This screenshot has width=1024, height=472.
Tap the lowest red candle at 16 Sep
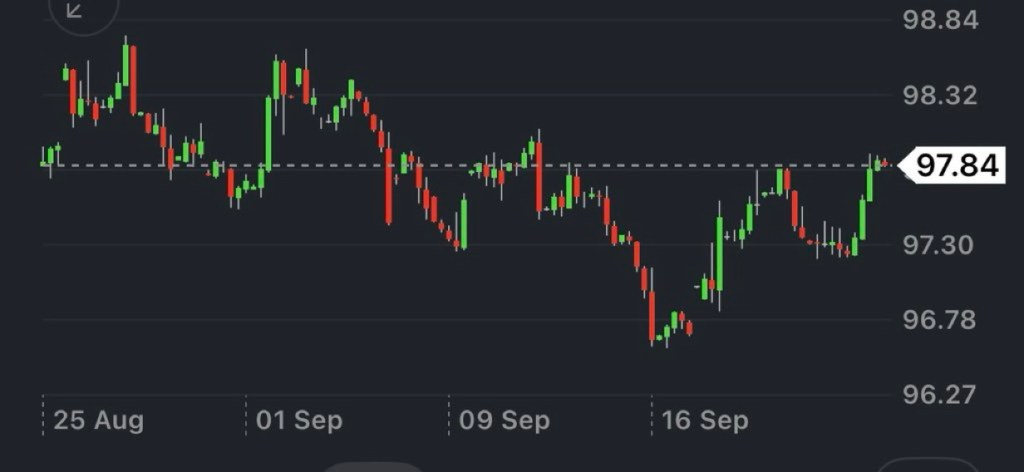coord(652,317)
